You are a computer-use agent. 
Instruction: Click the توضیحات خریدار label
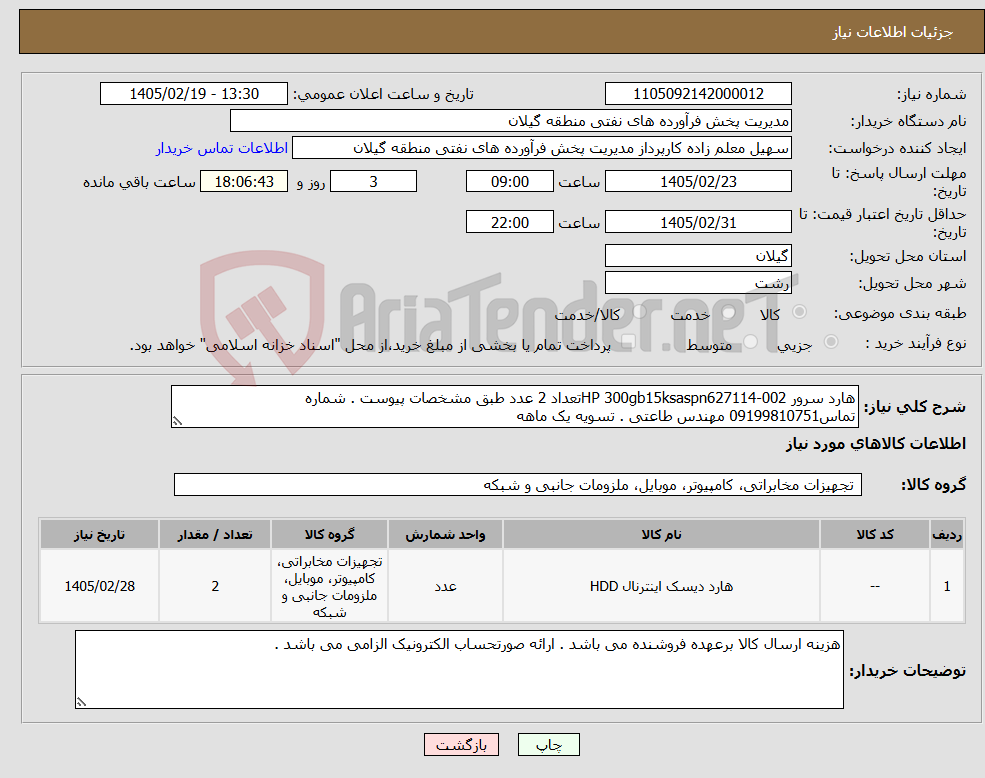(x=908, y=671)
